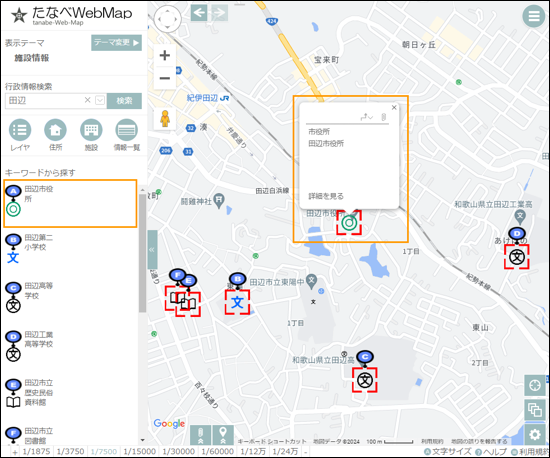Click high school marker D on map
The width and height of the screenshot is (550, 458).
(517, 257)
